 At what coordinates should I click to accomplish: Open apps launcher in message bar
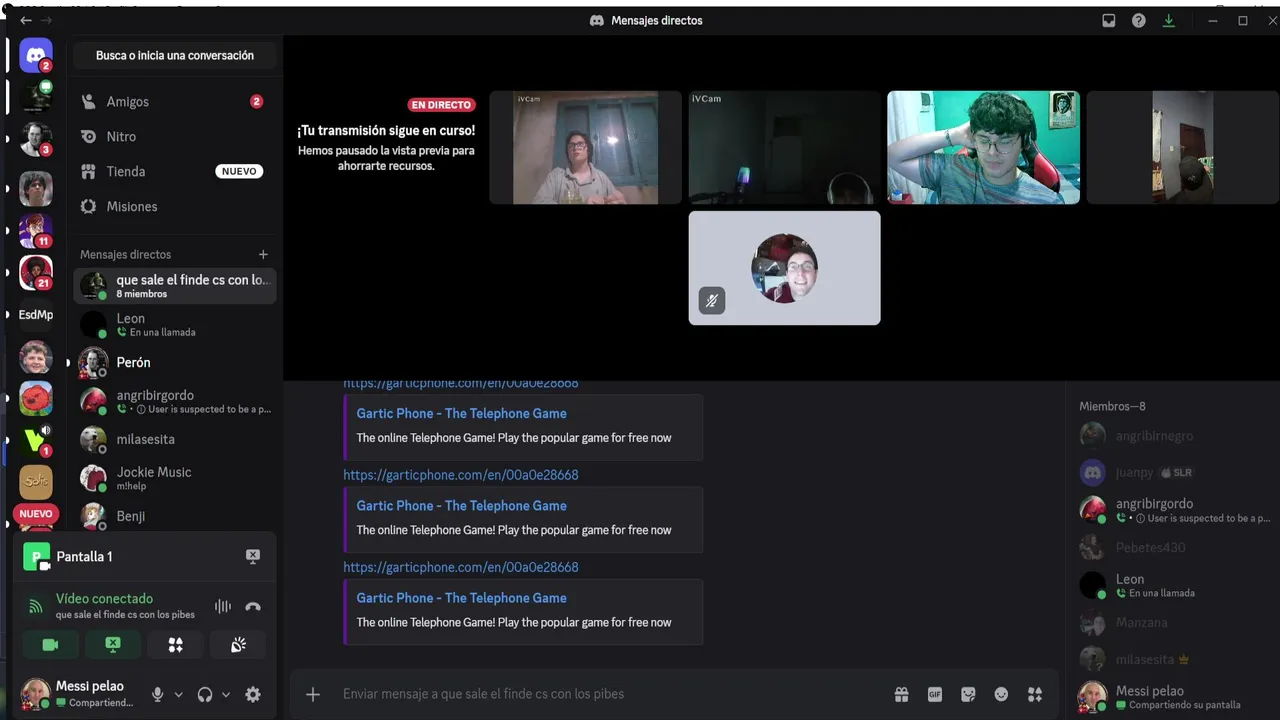coord(1035,694)
